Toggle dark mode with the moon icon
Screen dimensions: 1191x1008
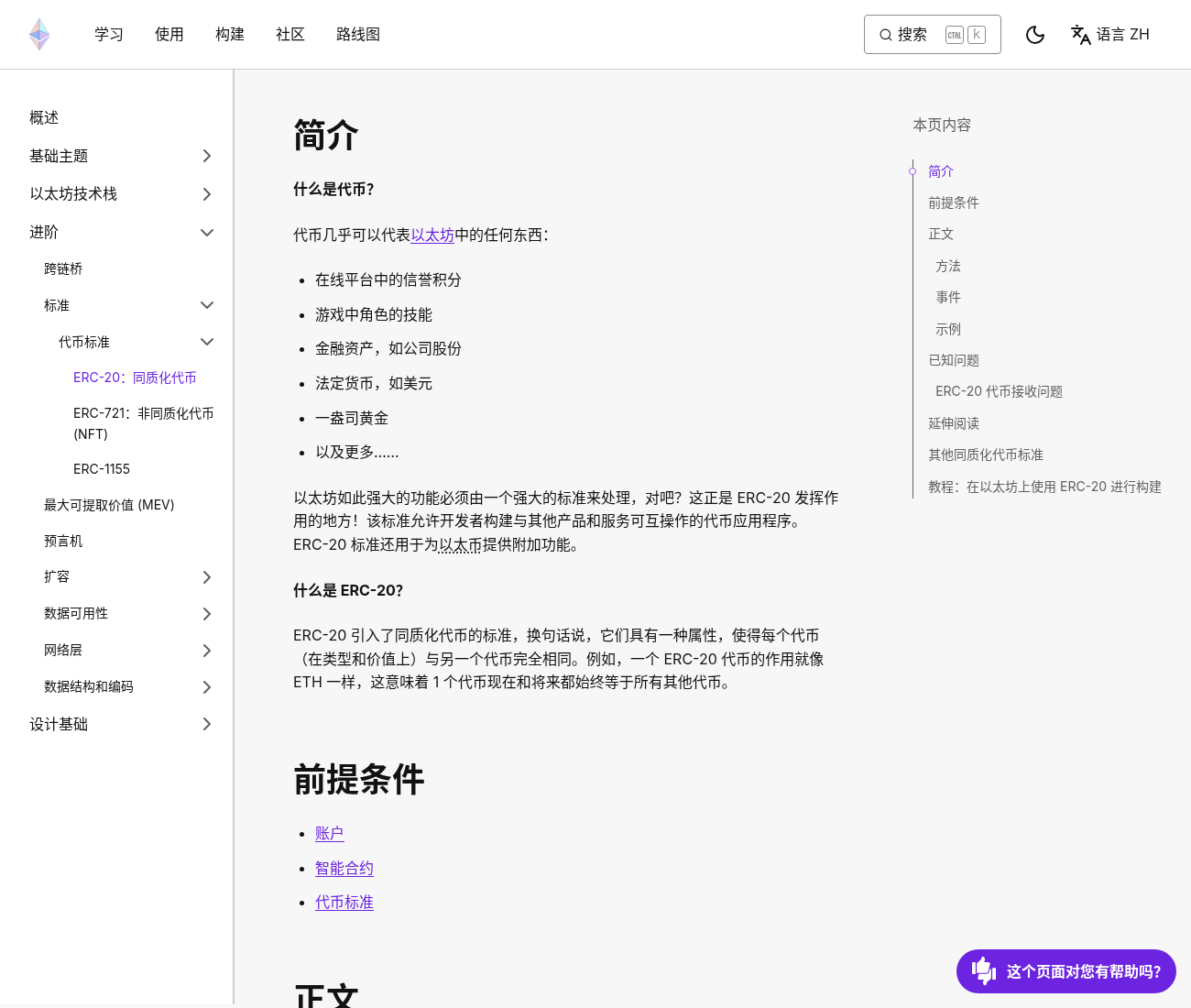tap(1035, 35)
